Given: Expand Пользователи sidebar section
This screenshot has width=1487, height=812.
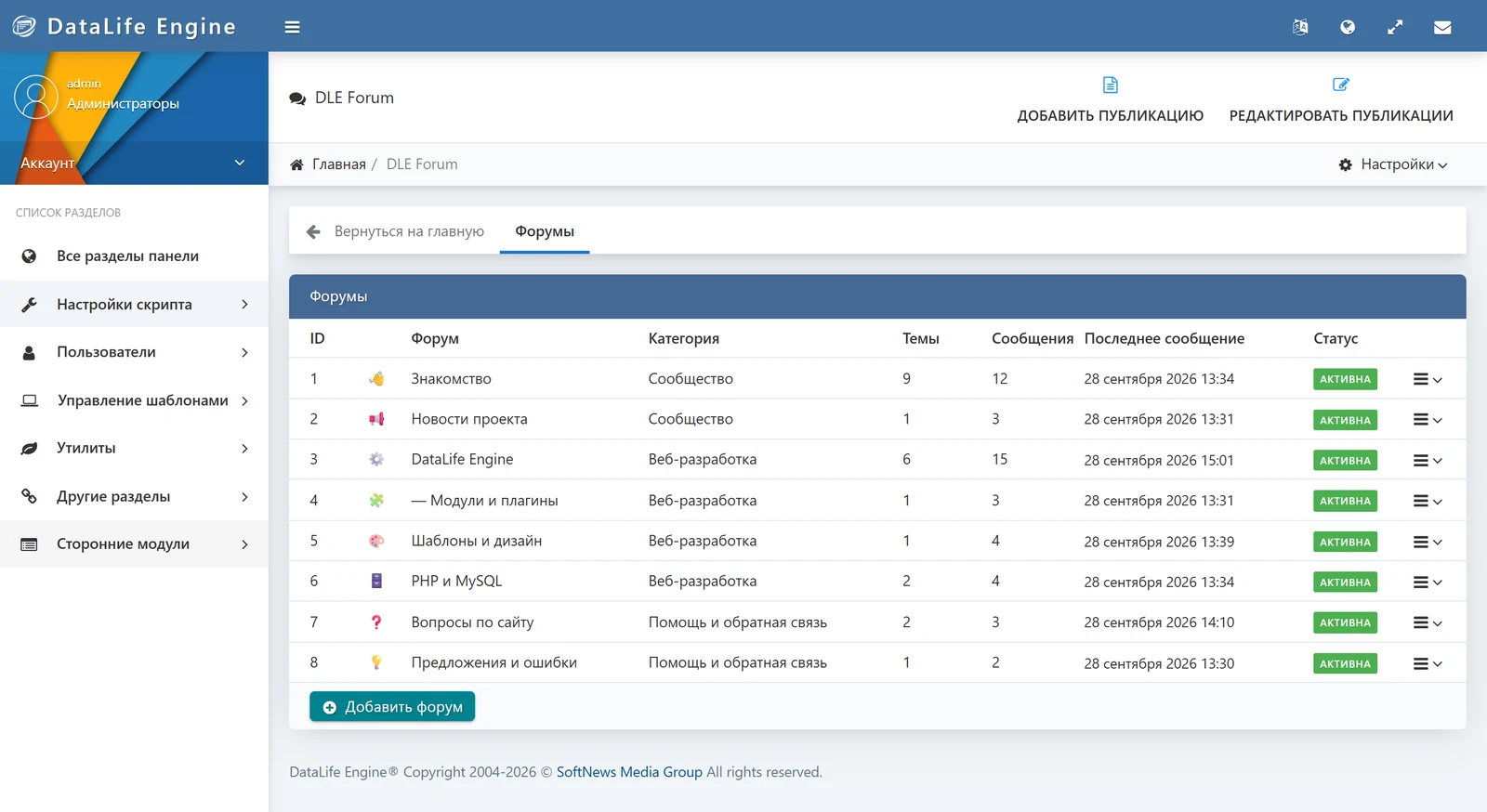Looking at the screenshot, I should click(134, 352).
